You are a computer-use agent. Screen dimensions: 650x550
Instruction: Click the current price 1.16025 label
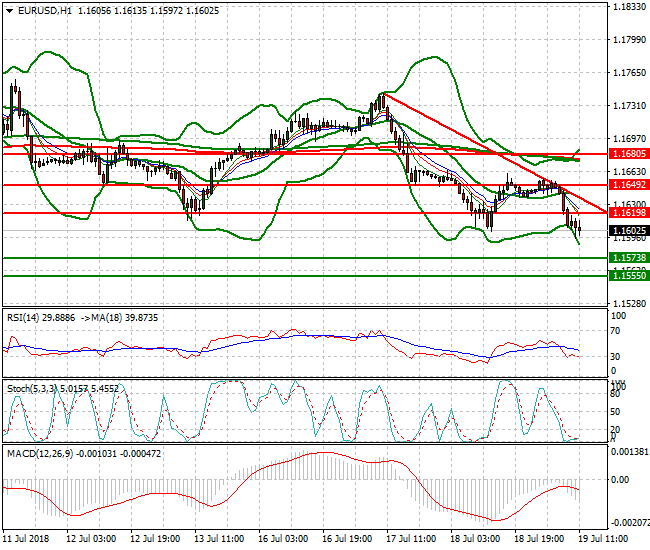tap(631, 230)
